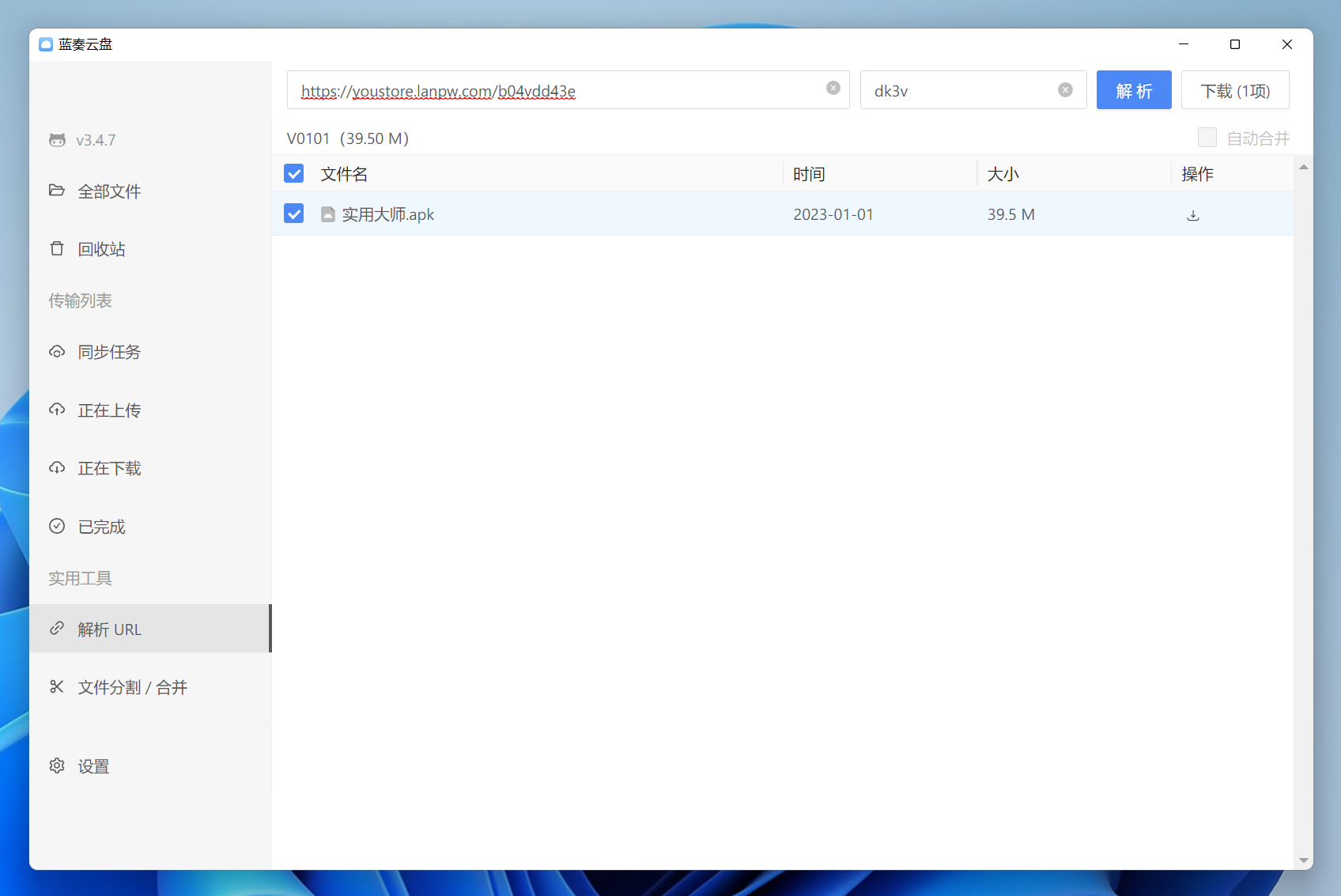
Task: Open 全部文件 folder view
Action: coord(150,191)
